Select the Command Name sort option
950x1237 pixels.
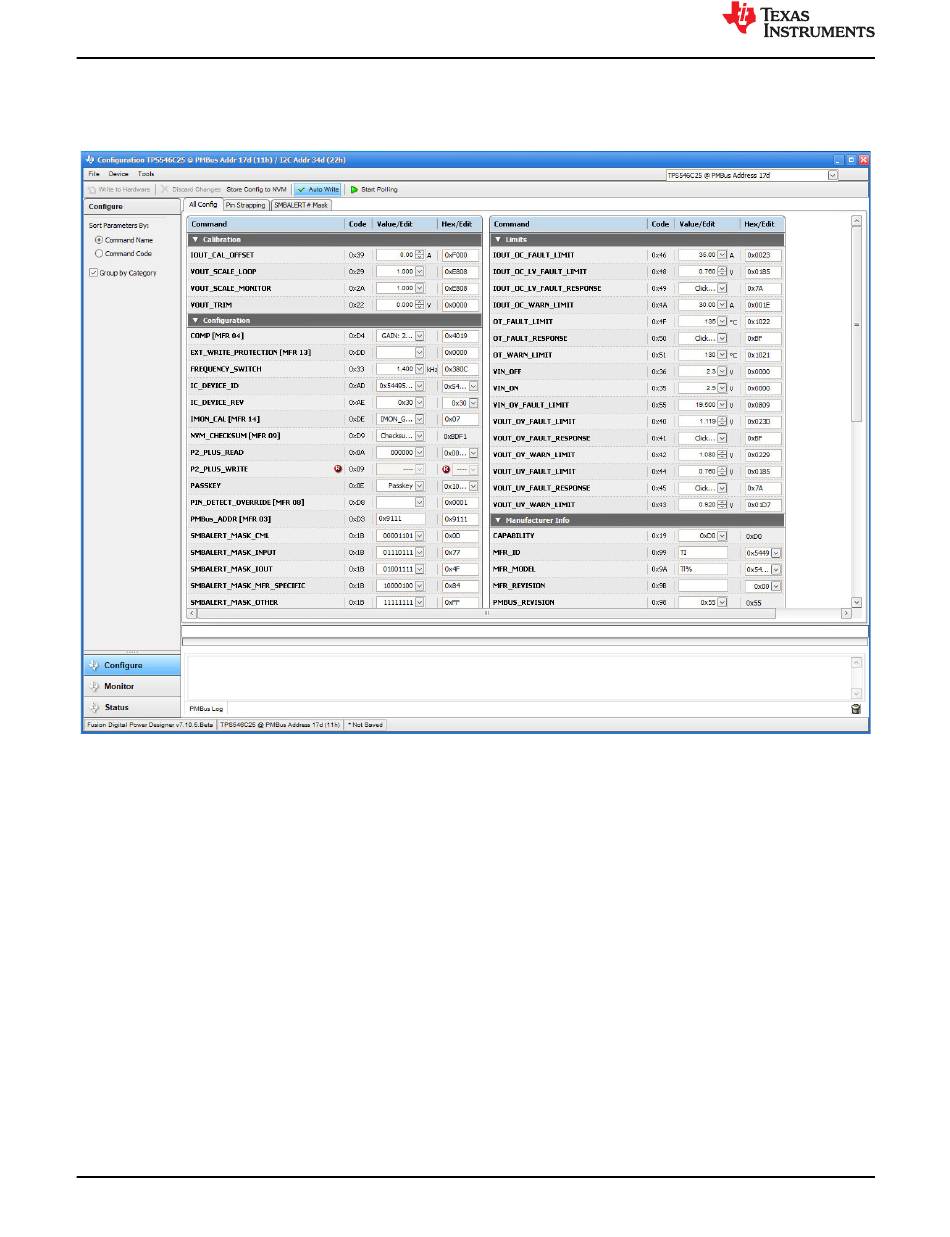click(x=98, y=240)
